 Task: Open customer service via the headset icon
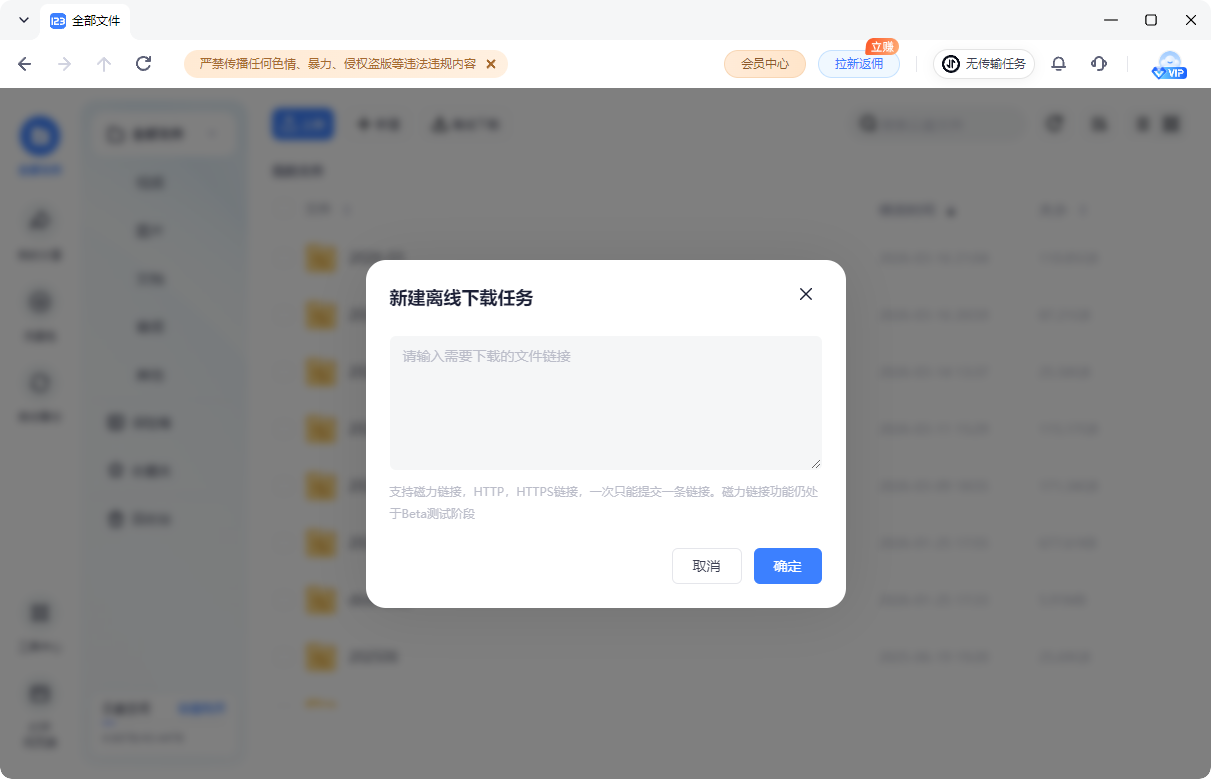pos(1098,63)
